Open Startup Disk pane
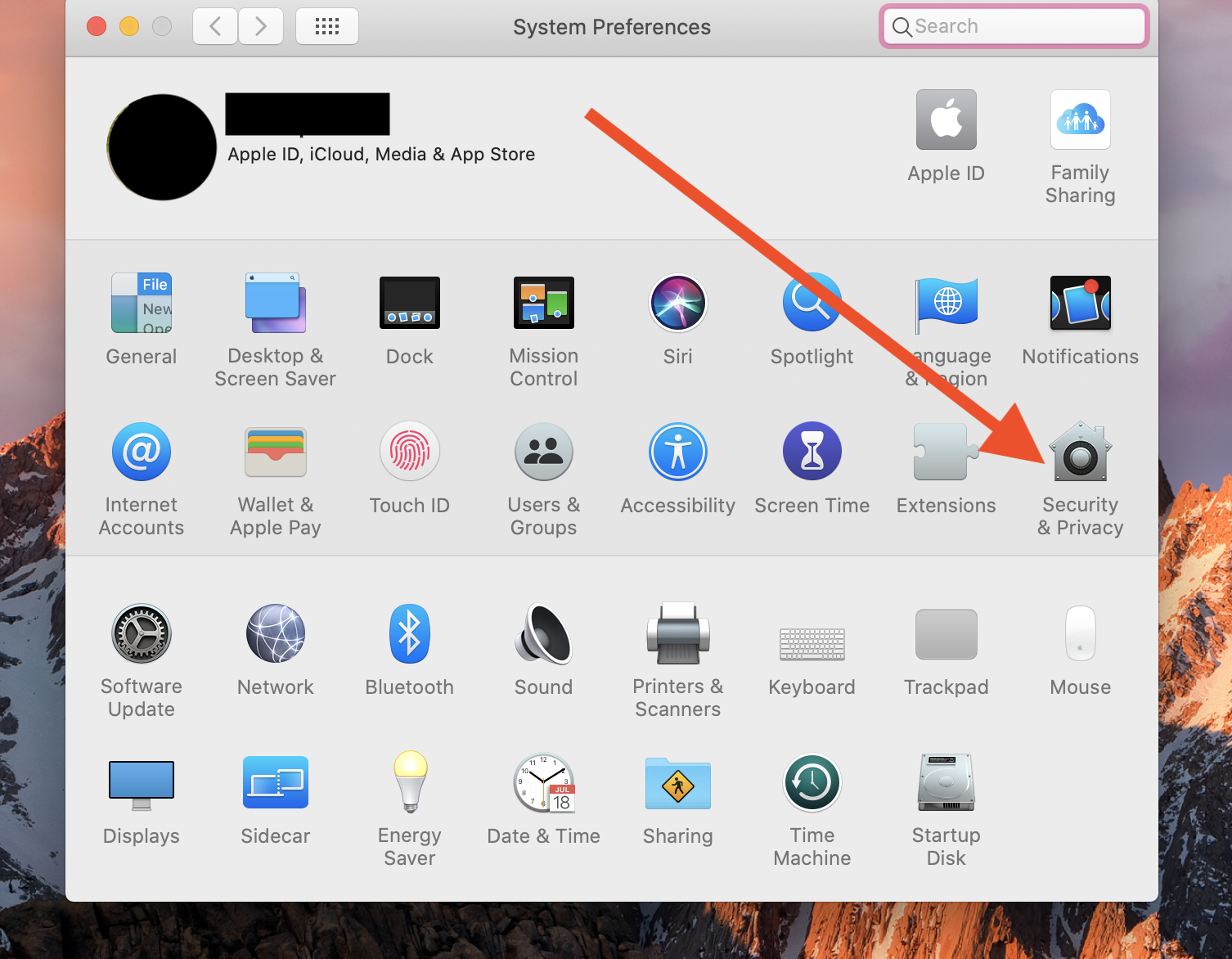This screenshot has width=1232, height=959. 946,782
